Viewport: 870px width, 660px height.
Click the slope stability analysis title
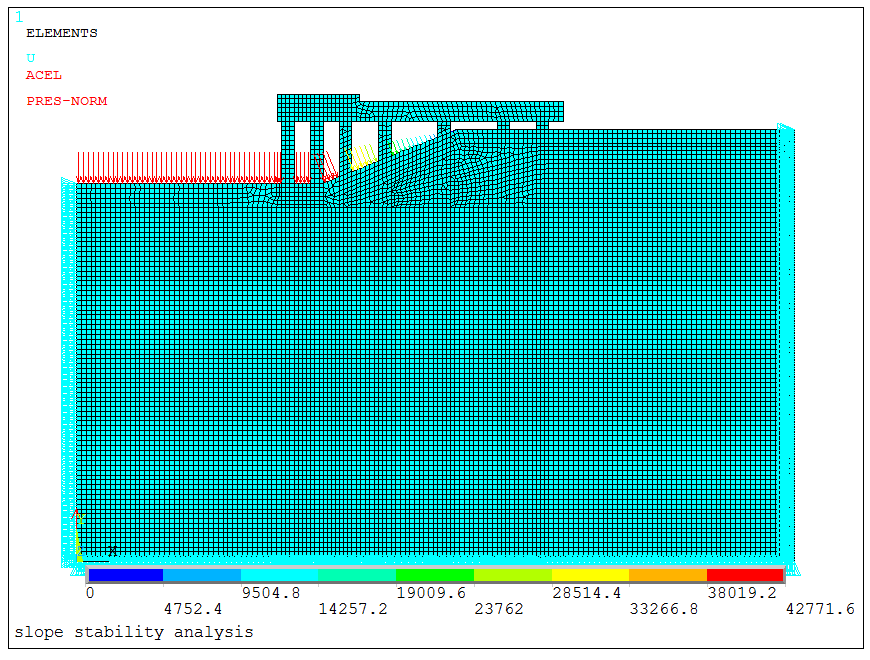pos(133,632)
